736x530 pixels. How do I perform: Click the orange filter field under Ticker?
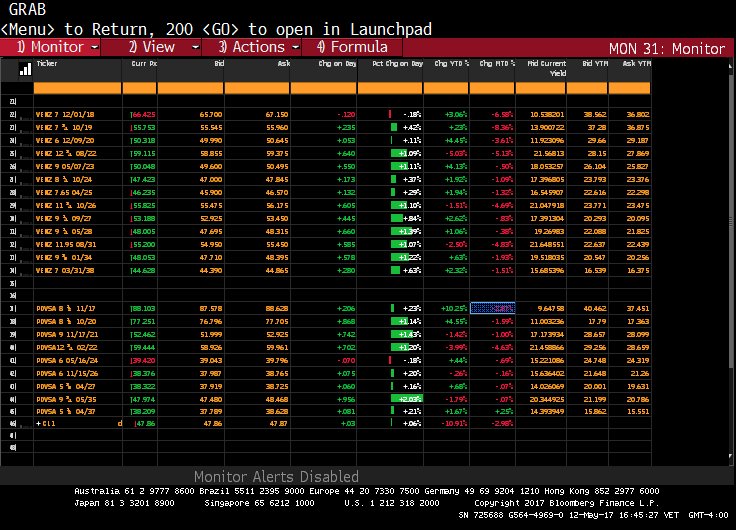tap(77, 88)
